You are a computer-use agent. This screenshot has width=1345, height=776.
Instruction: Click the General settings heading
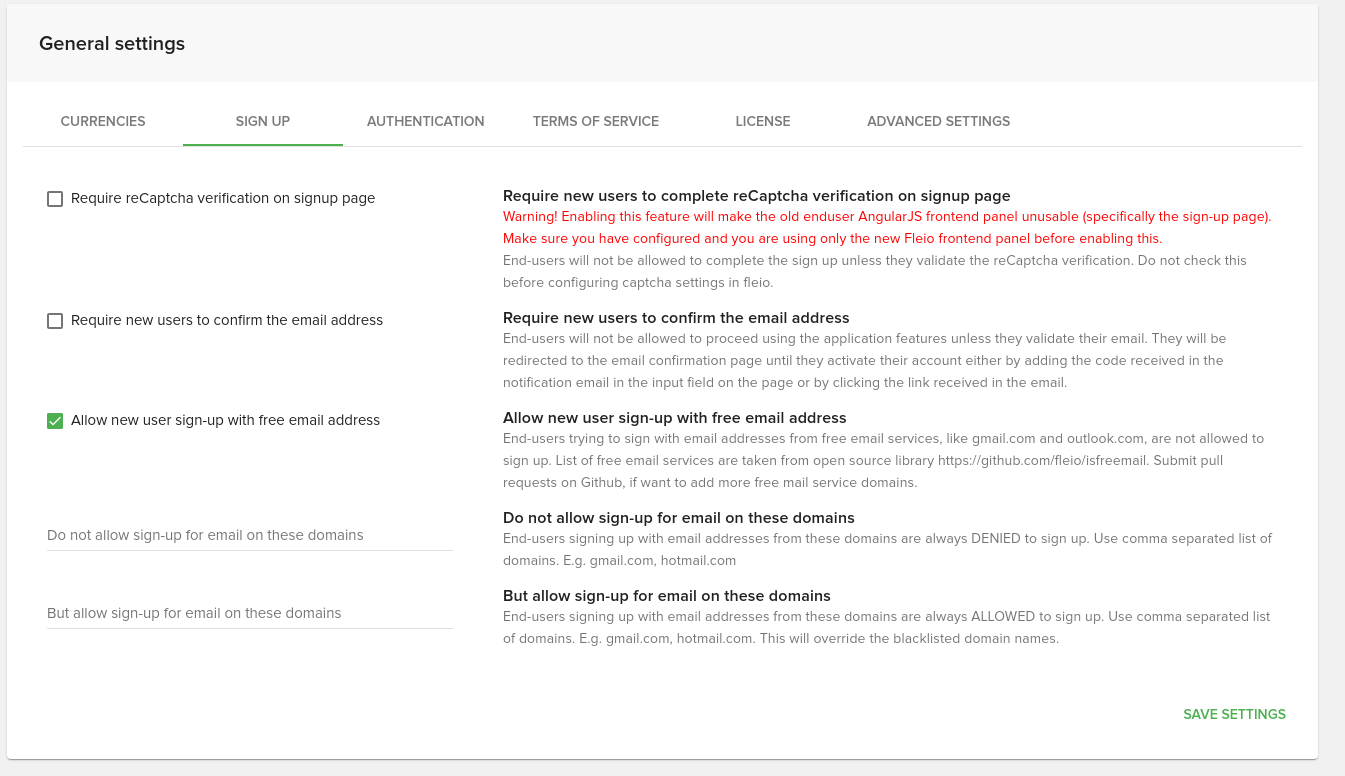[112, 44]
